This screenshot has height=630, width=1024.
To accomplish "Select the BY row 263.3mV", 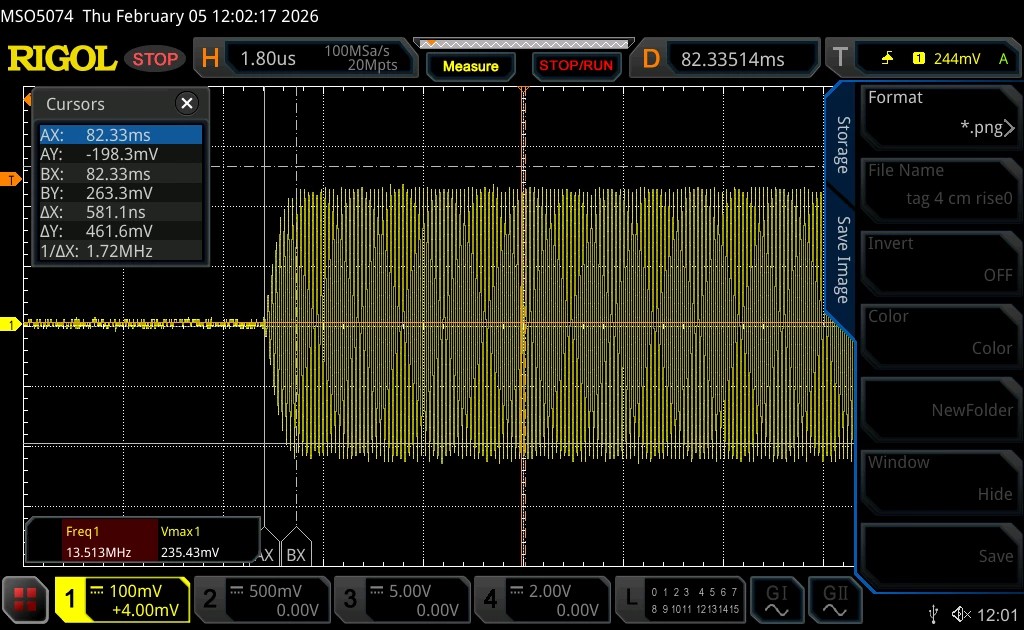I will [121, 193].
